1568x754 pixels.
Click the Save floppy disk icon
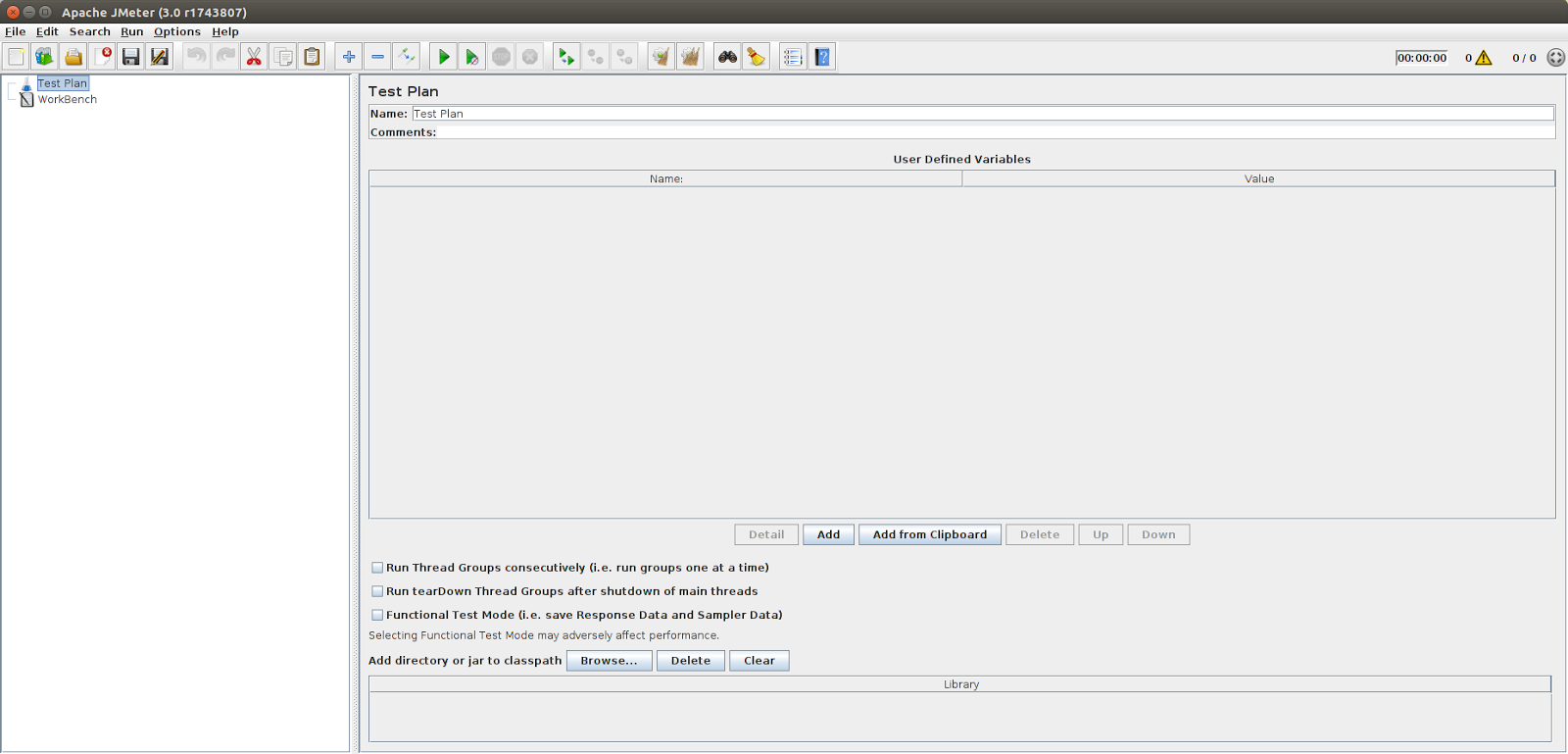tap(130, 57)
